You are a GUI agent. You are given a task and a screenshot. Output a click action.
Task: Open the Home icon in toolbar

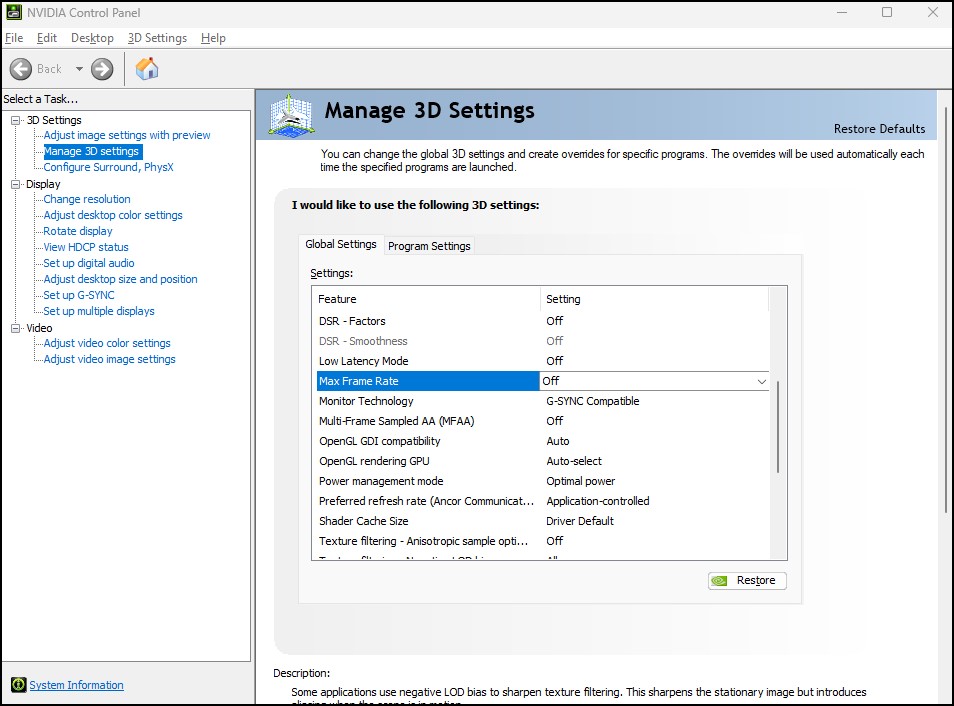click(x=147, y=69)
